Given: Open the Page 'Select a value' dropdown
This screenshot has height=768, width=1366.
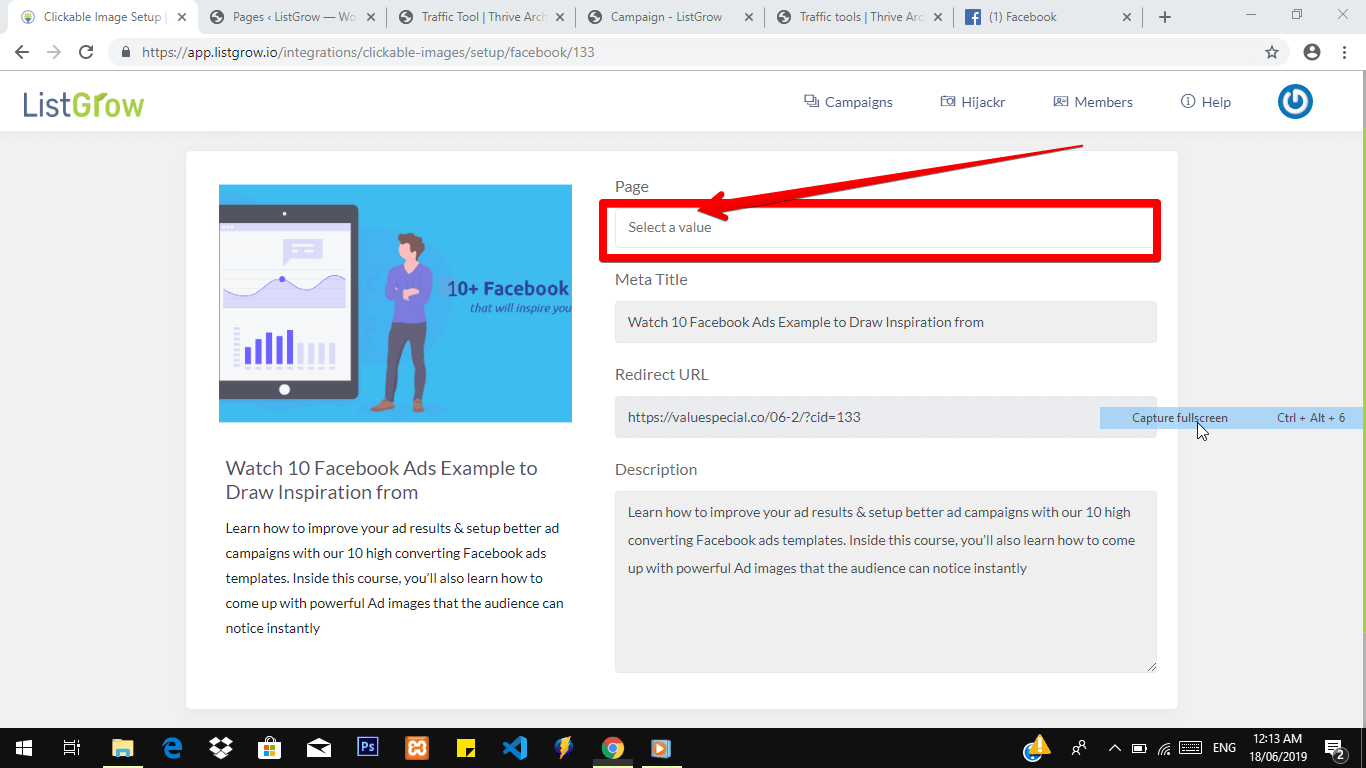Looking at the screenshot, I should point(885,227).
